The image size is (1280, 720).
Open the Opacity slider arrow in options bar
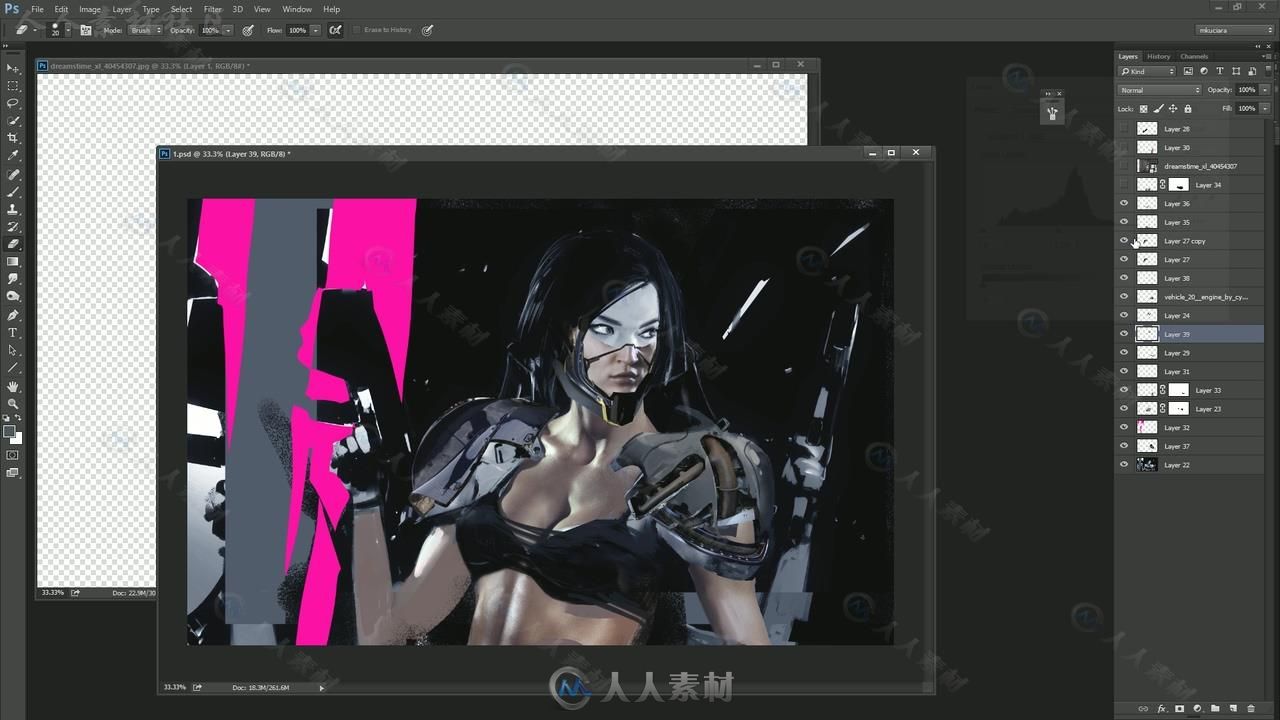click(x=228, y=30)
